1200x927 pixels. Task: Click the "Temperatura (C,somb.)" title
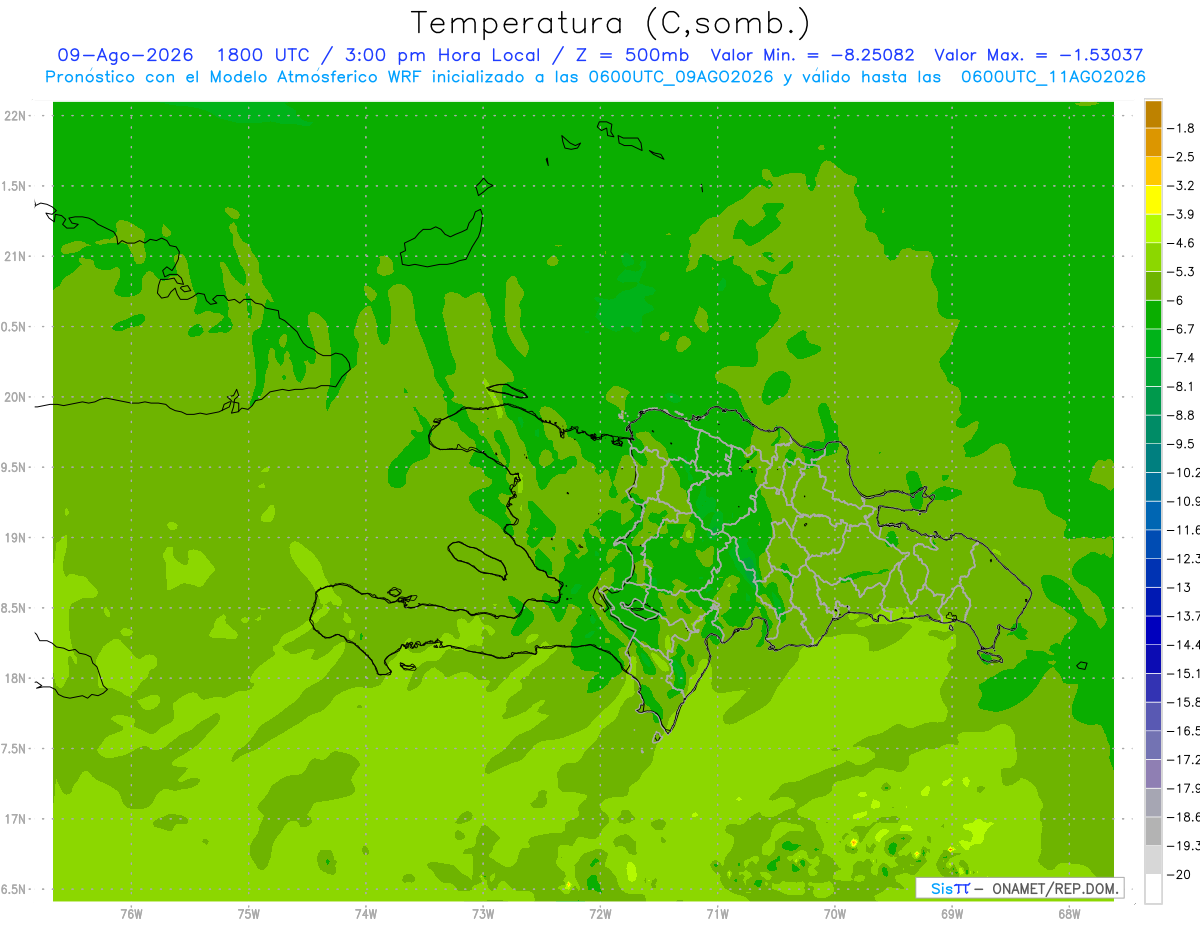coord(611,23)
